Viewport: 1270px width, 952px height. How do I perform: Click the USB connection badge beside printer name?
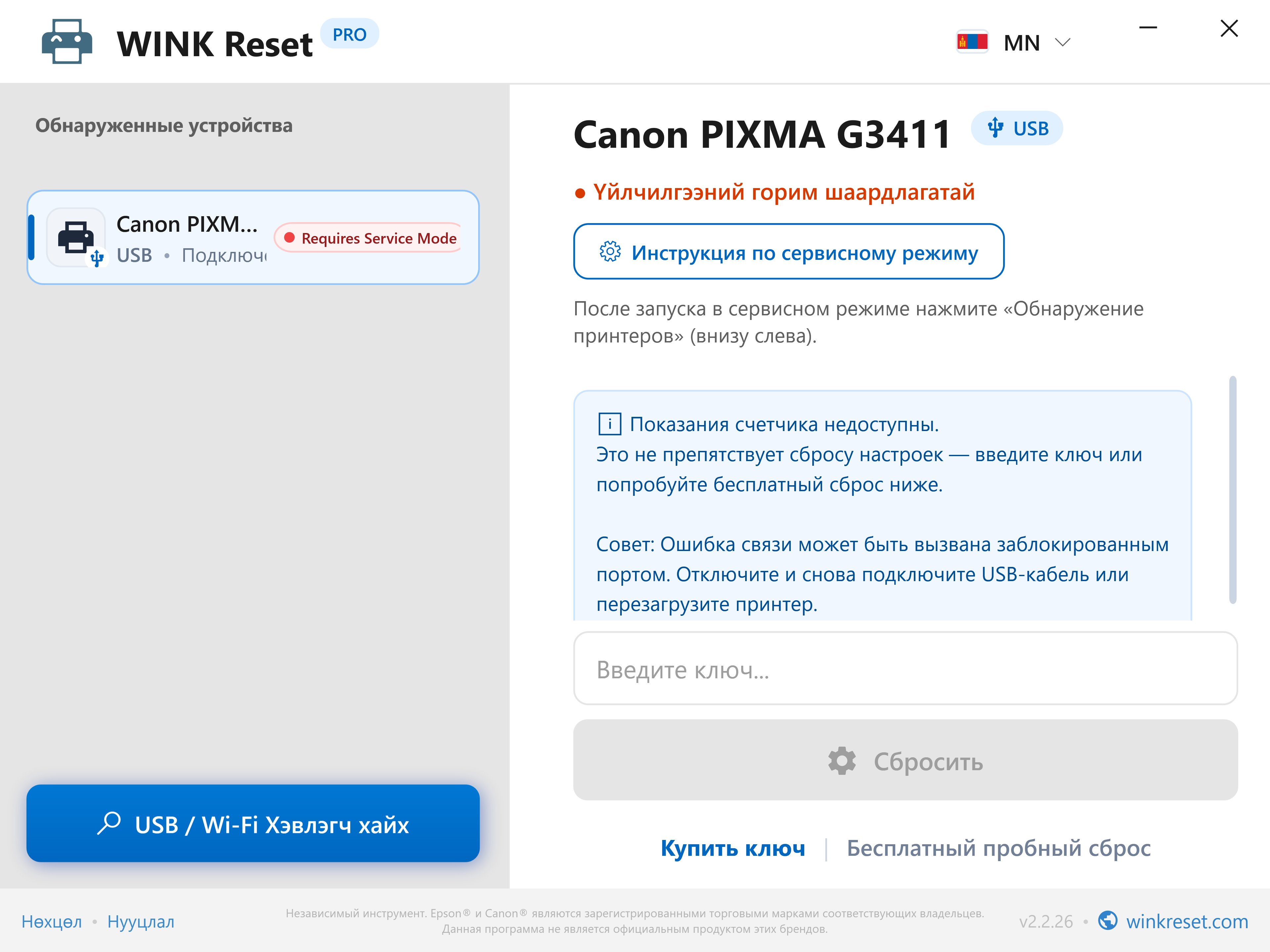pos(1016,129)
